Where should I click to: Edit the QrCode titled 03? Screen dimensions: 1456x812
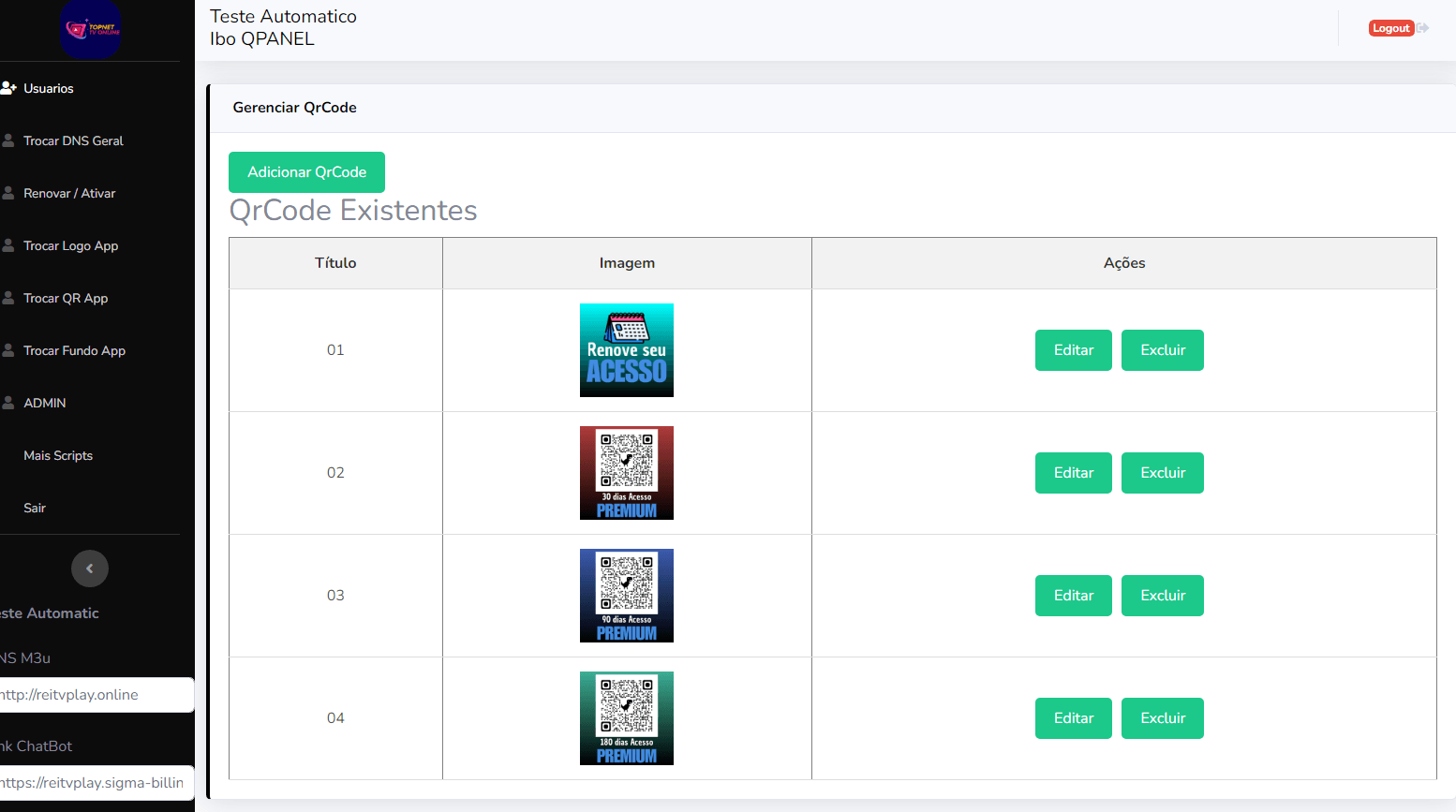click(1073, 596)
